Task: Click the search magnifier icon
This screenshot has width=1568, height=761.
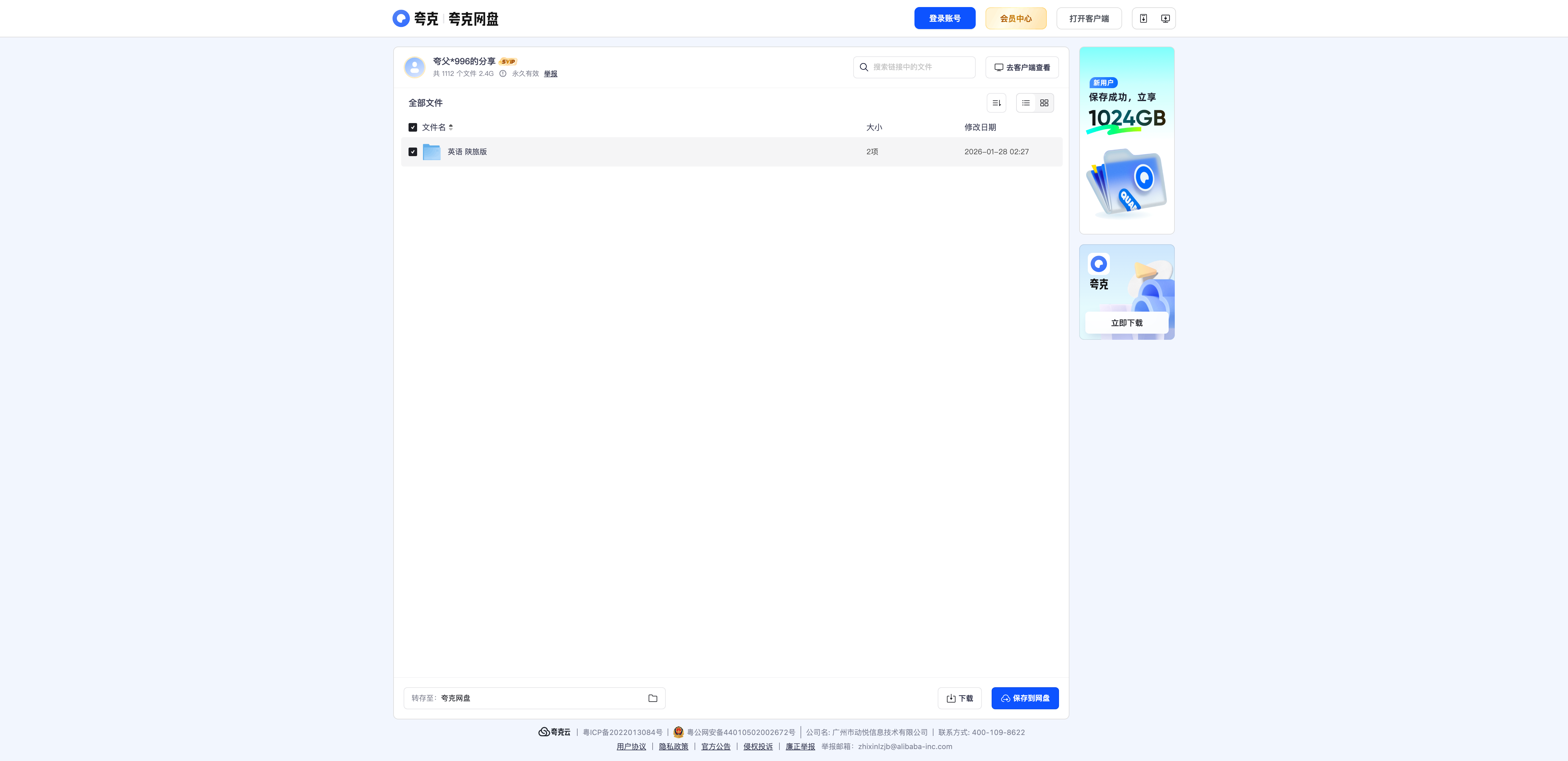Action: click(x=864, y=67)
